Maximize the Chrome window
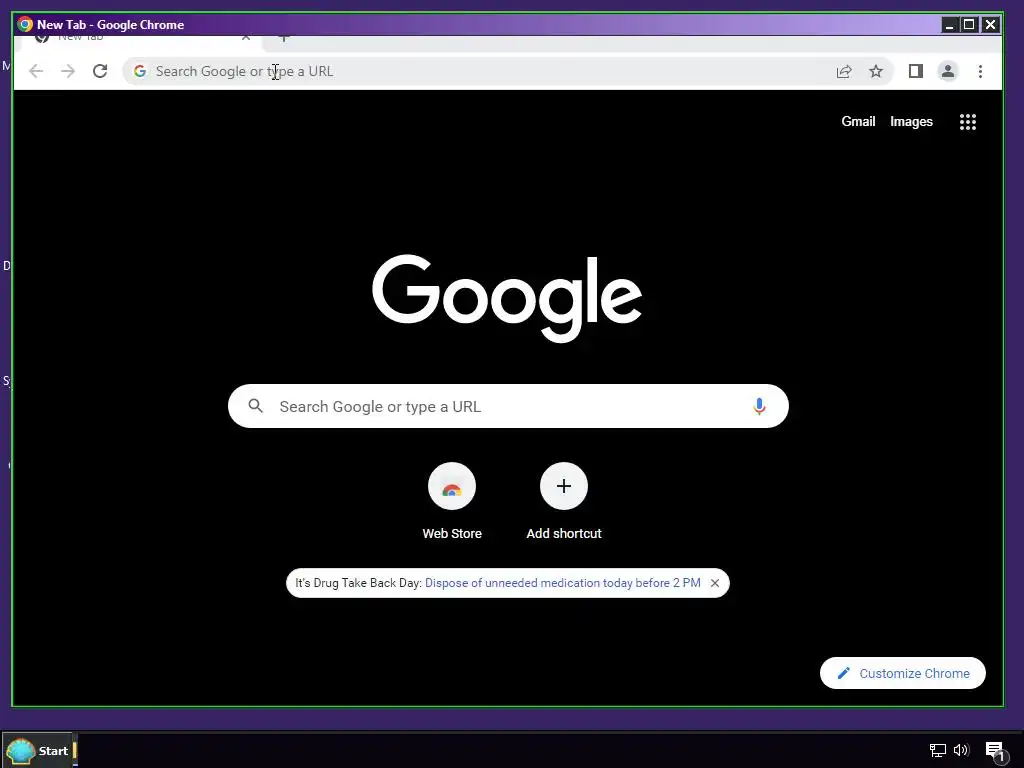Image resolution: width=1024 pixels, height=768 pixels. (x=970, y=25)
